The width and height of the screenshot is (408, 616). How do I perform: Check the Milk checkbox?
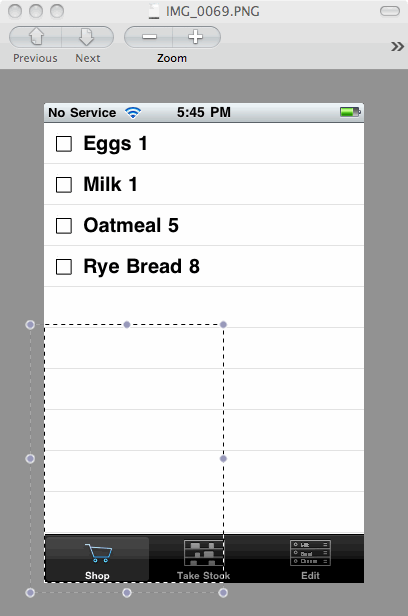[64, 185]
